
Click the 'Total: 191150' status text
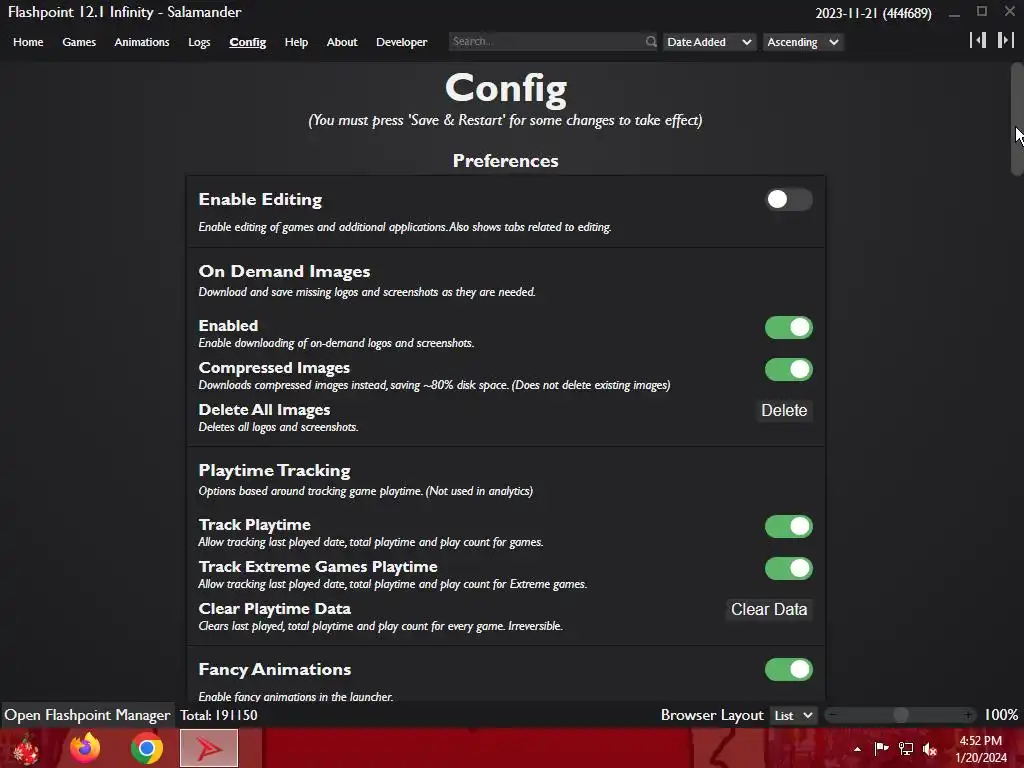(219, 715)
